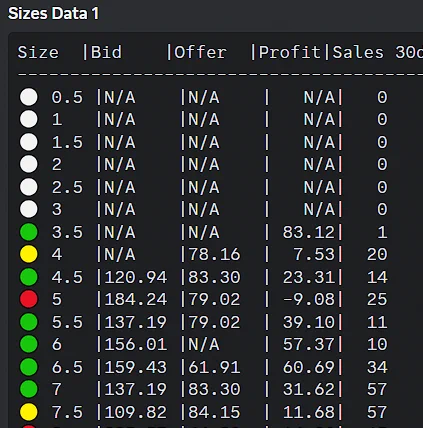
Task: Click profit value 23.31
Action: point(309,277)
